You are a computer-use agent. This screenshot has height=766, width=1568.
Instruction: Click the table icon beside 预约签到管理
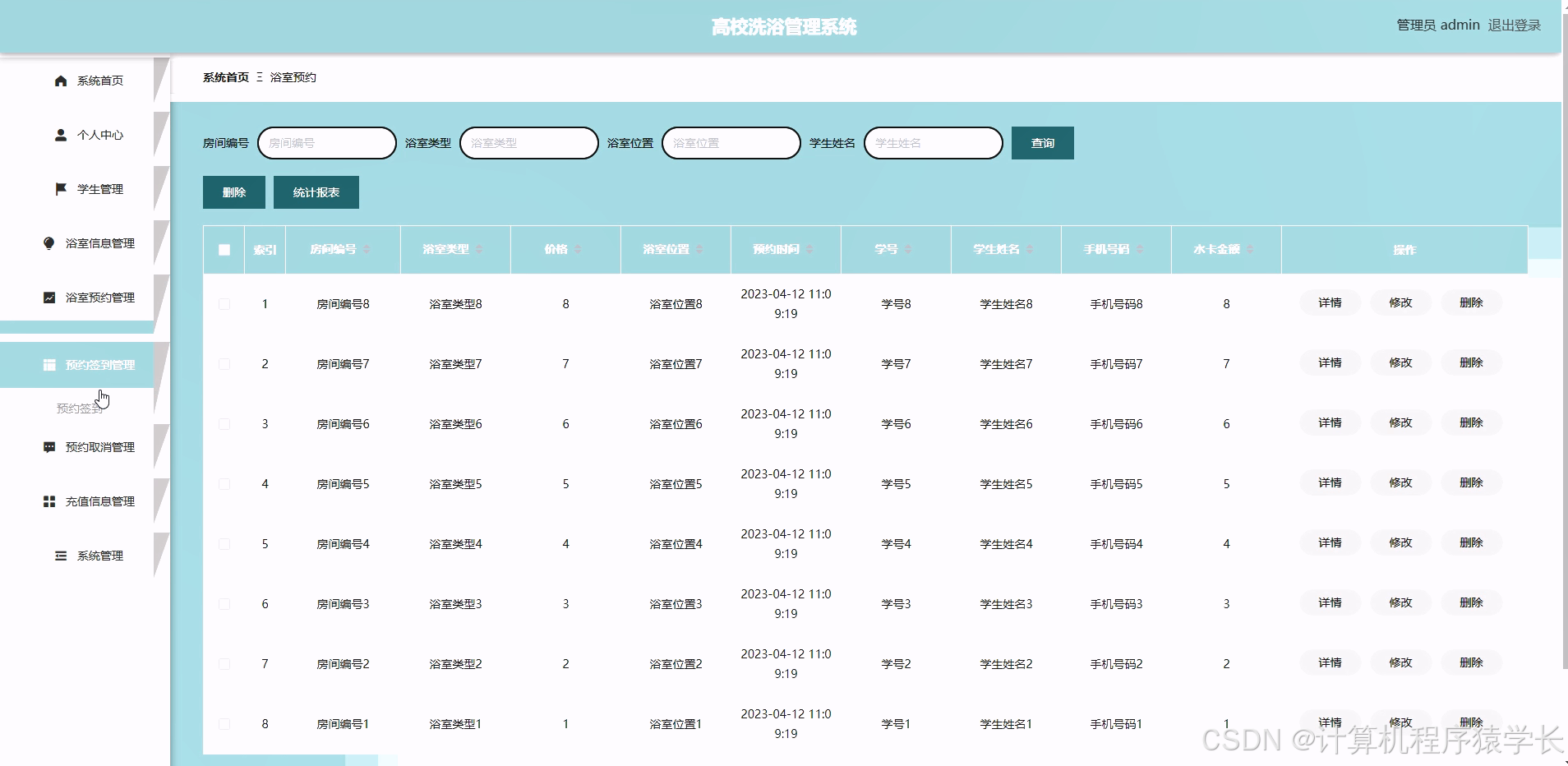pyautogui.click(x=48, y=365)
